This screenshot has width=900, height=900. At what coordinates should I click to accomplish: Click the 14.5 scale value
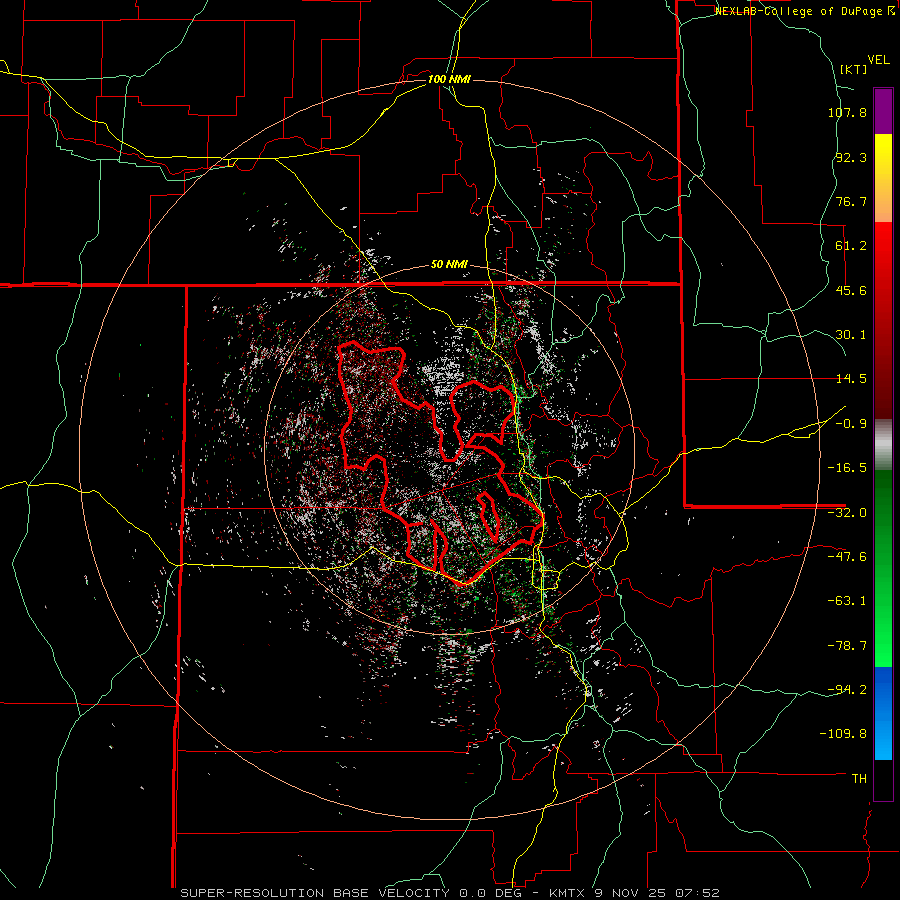click(851, 379)
